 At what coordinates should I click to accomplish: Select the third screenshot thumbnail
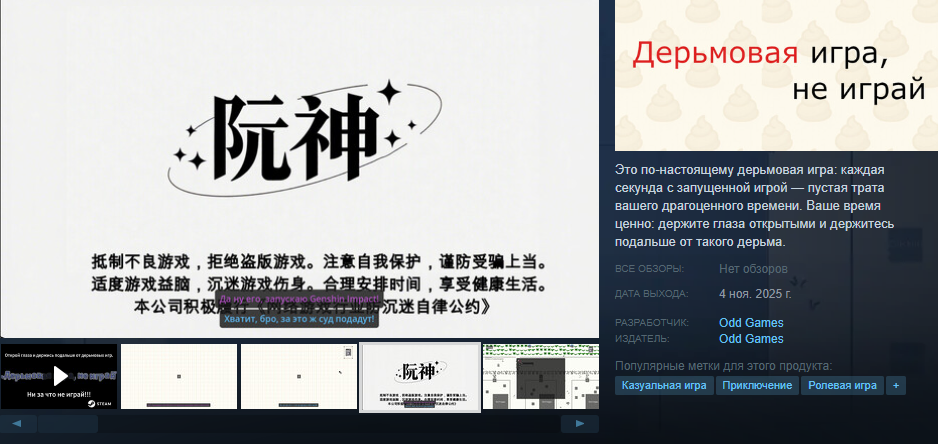(299, 376)
